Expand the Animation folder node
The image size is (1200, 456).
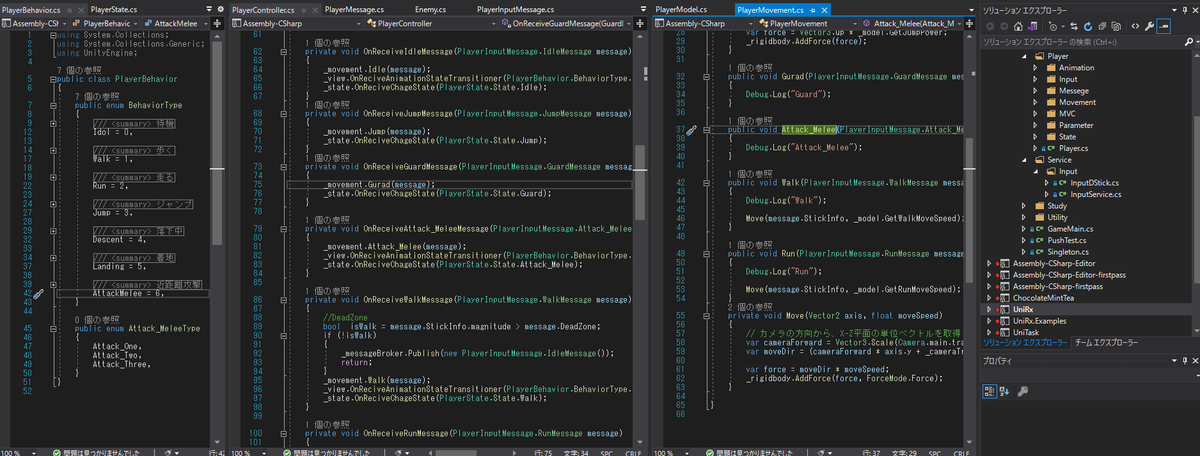[x=1035, y=68]
